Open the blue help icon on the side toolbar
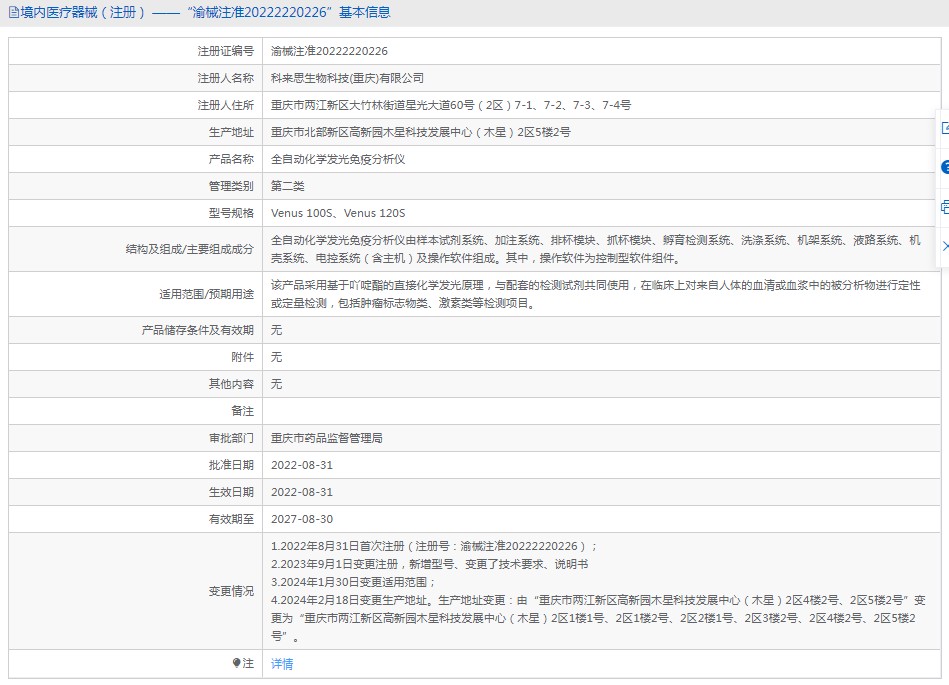 point(945,167)
